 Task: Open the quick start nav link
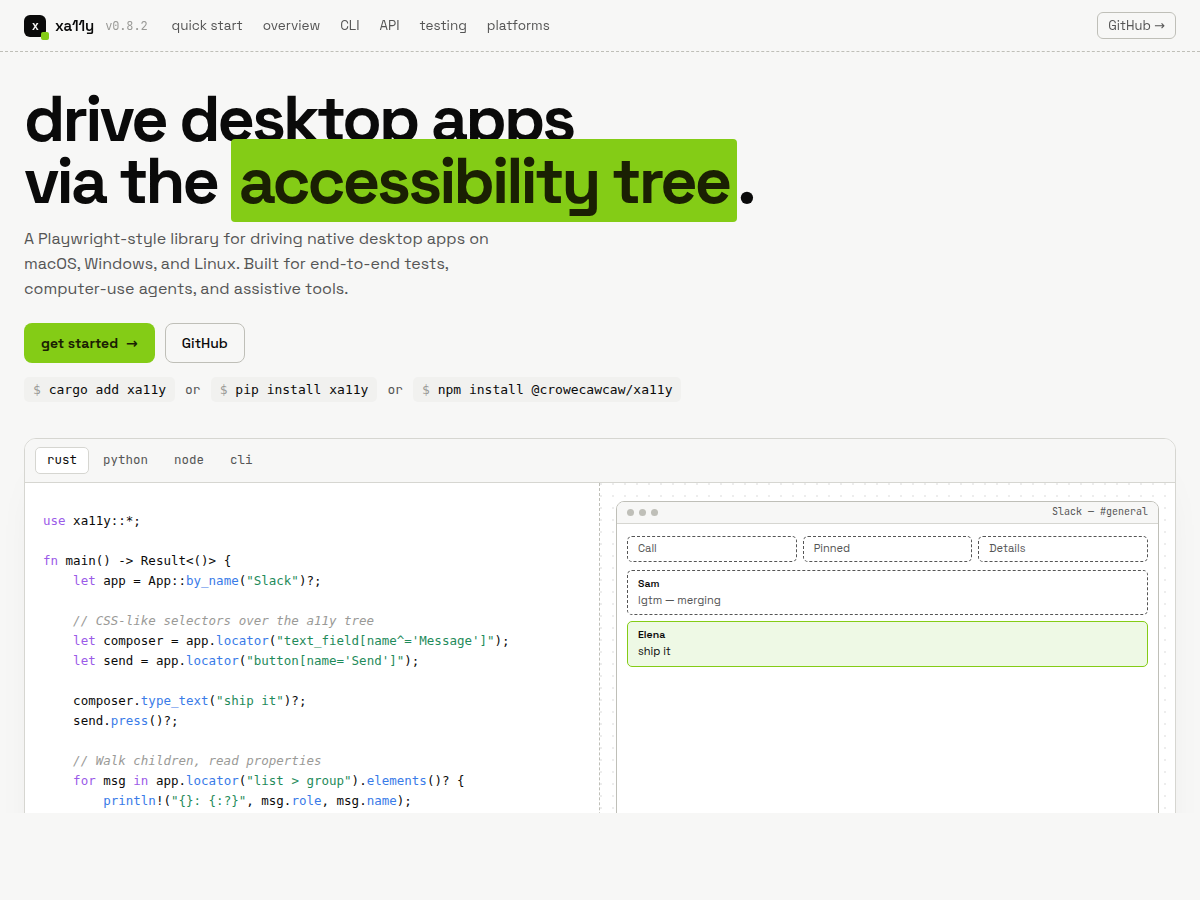207,26
